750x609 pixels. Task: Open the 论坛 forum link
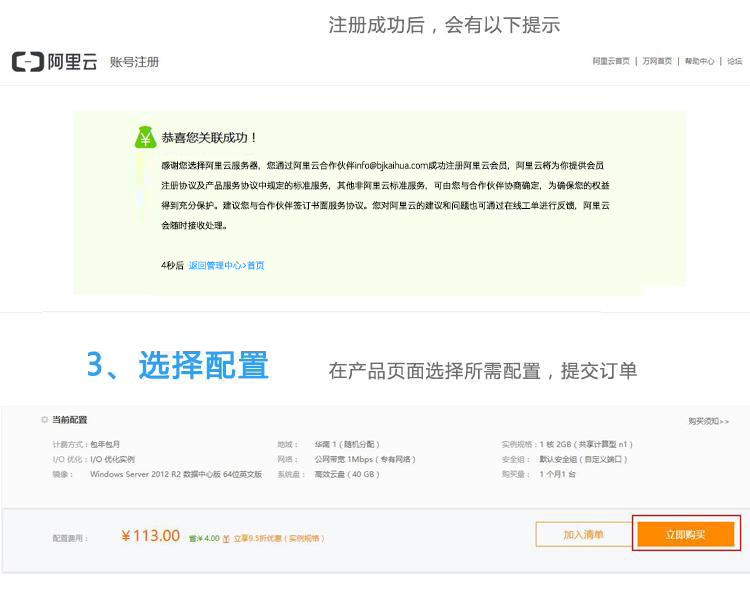click(x=734, y=61)
